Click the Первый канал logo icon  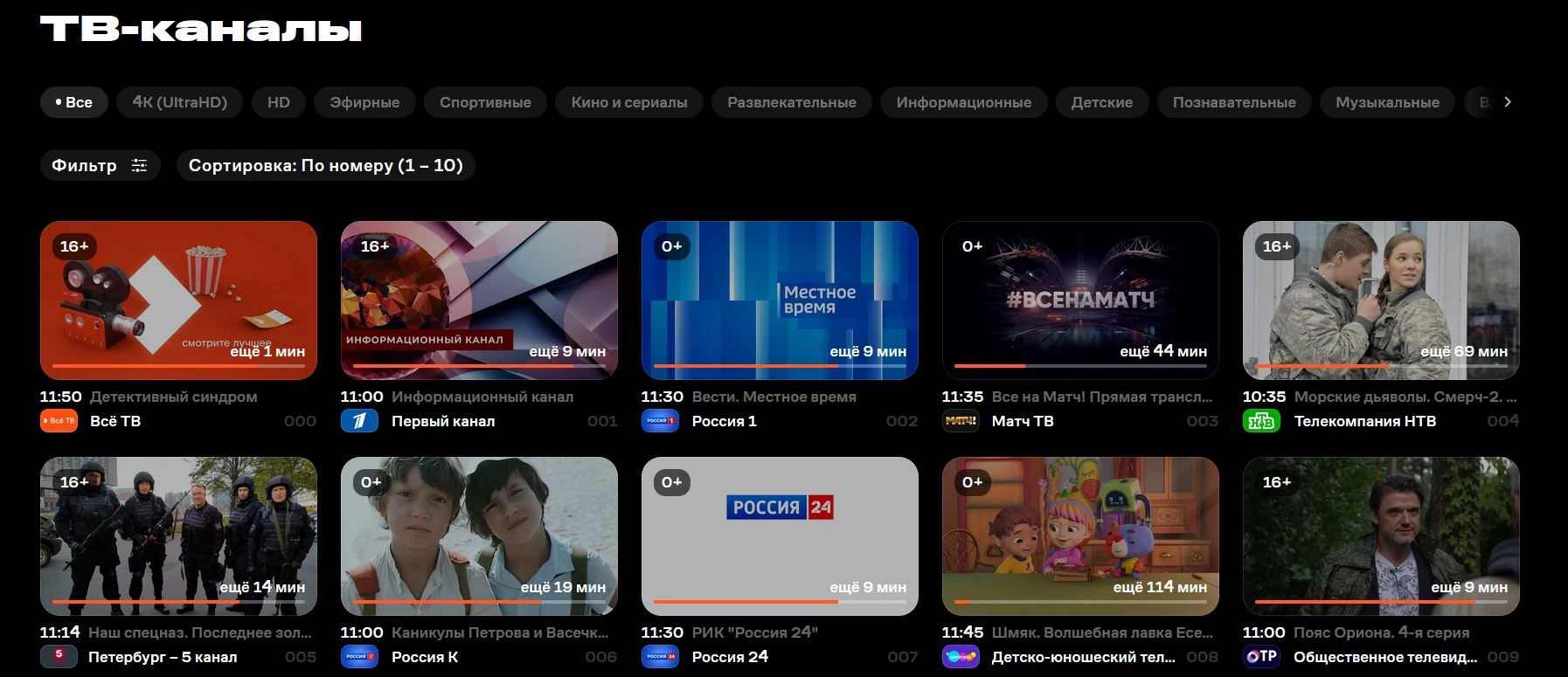point(359,421)
